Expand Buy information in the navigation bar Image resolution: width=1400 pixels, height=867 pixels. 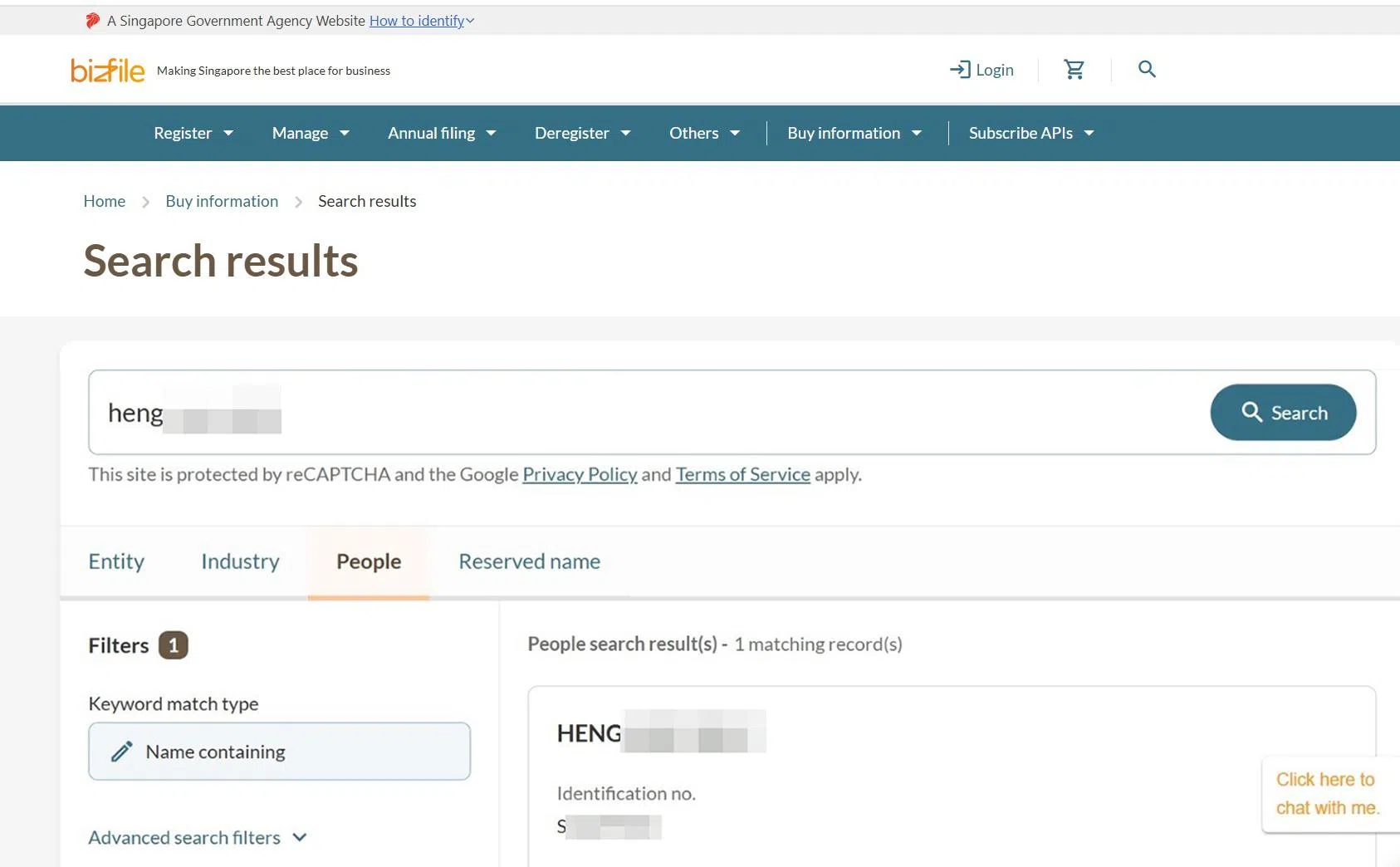pos(854,133)
